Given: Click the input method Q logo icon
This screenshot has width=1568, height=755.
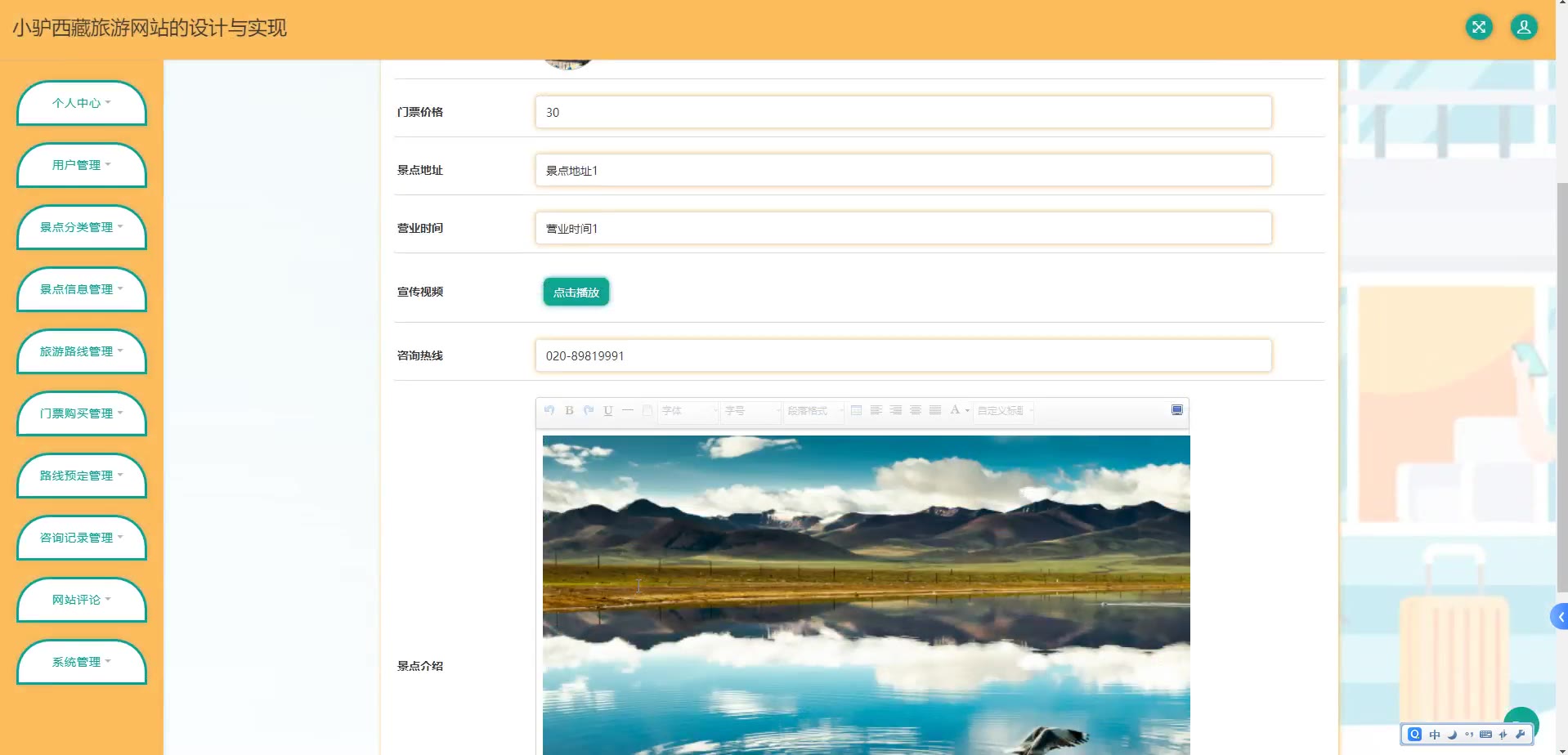Looking at the screenshot, I should point(1415,734).
